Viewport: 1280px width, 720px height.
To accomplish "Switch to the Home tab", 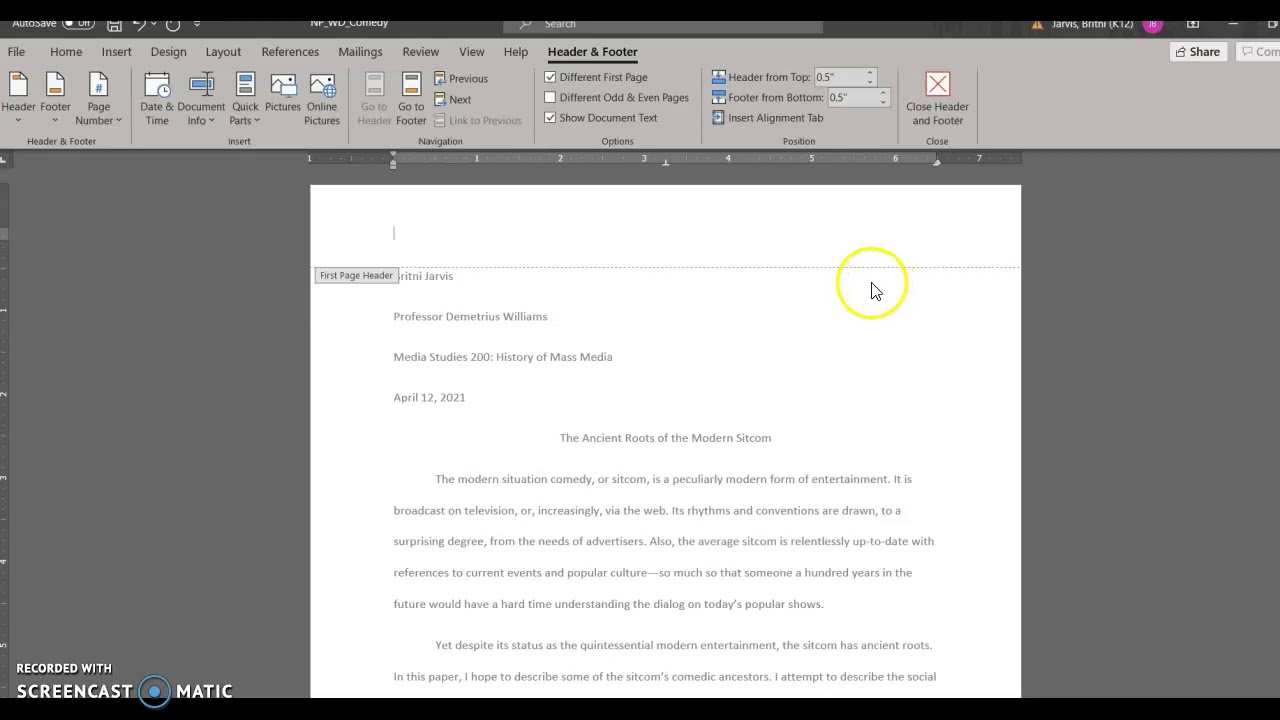I will pyautogui.click(x=66, y=52).
